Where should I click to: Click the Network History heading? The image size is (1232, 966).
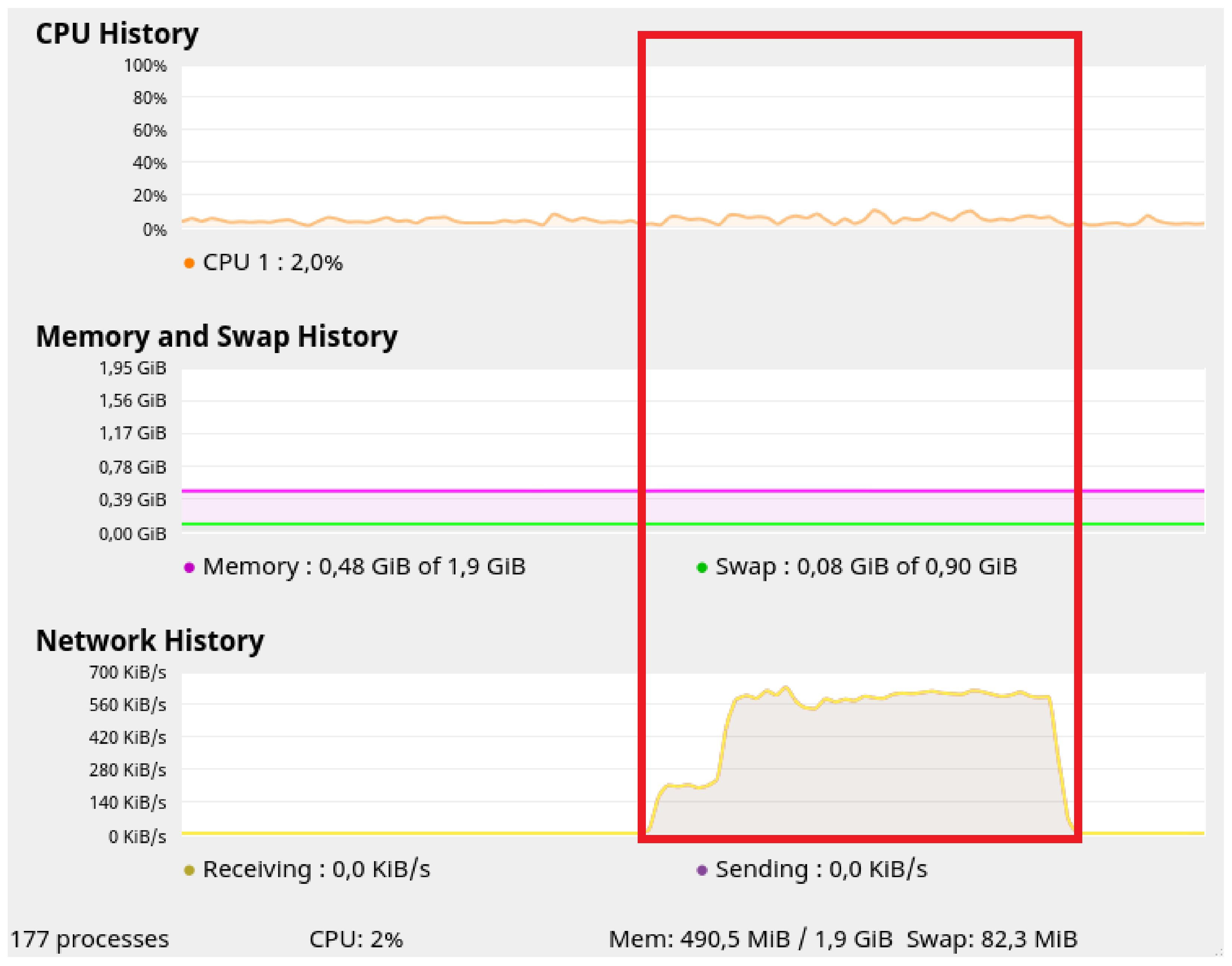pyautogui.click(x=150, y=641)
